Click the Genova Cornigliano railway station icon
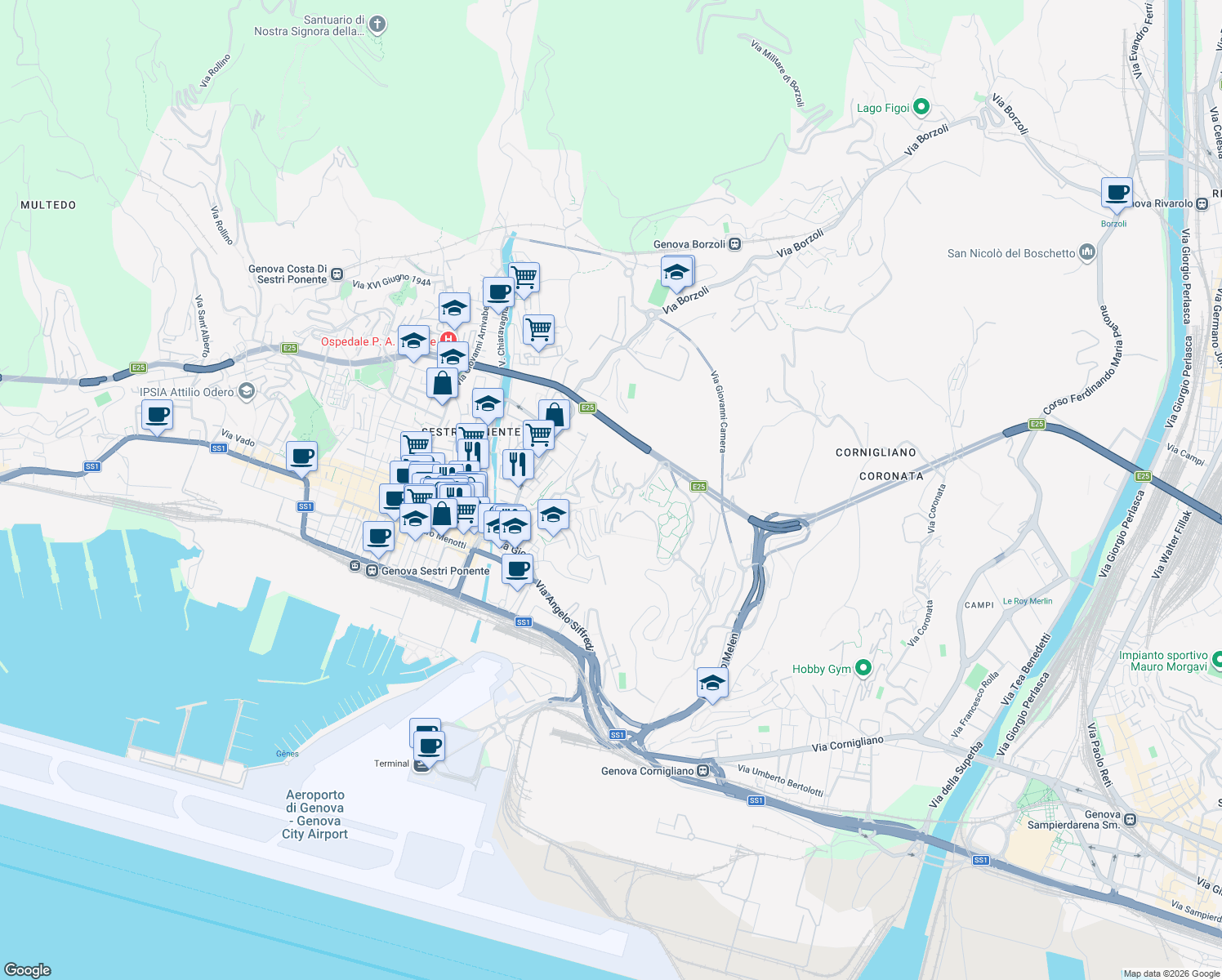Viewport: 1222px width, 980px height. tap(703, 769)
